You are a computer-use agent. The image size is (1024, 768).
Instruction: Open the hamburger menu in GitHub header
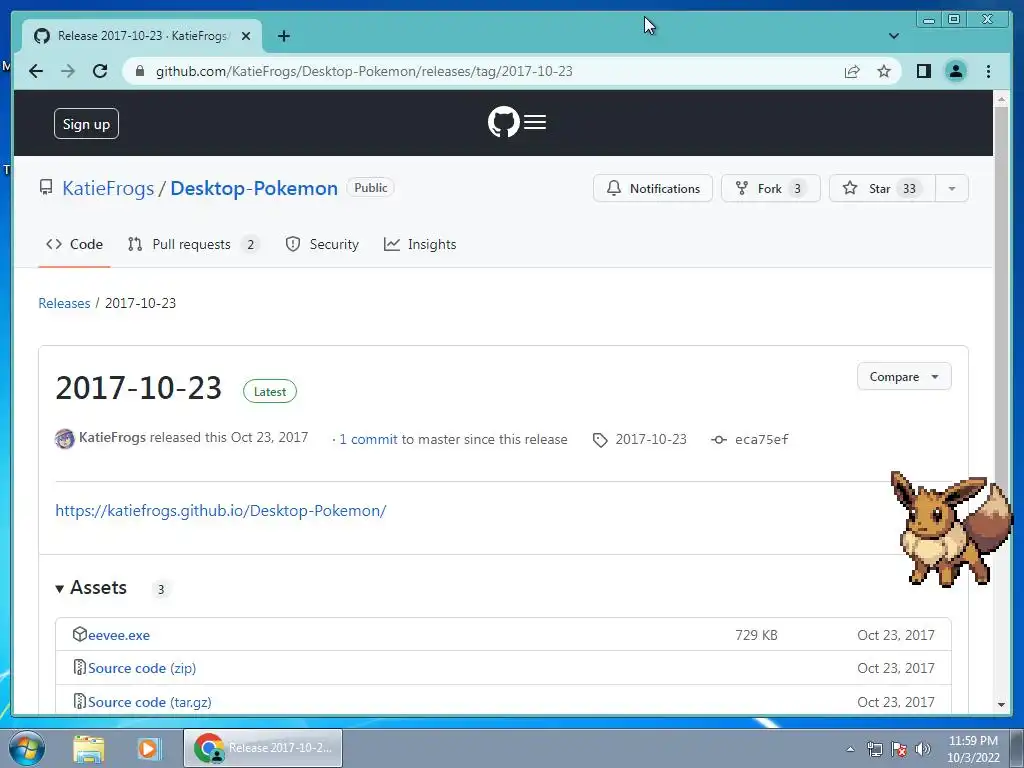click(535, 122)
